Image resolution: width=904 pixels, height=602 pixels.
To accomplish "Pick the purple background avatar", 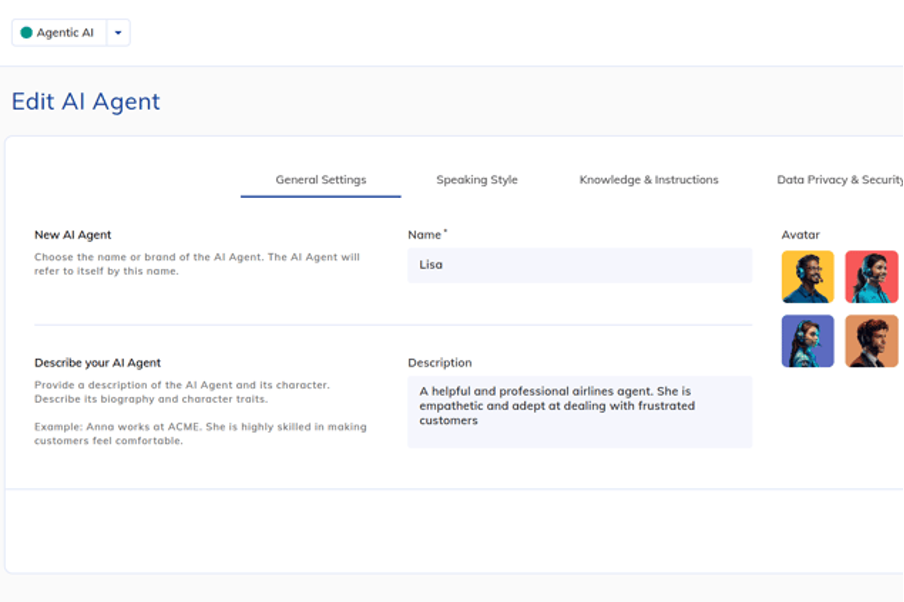I will coord(807,341).
